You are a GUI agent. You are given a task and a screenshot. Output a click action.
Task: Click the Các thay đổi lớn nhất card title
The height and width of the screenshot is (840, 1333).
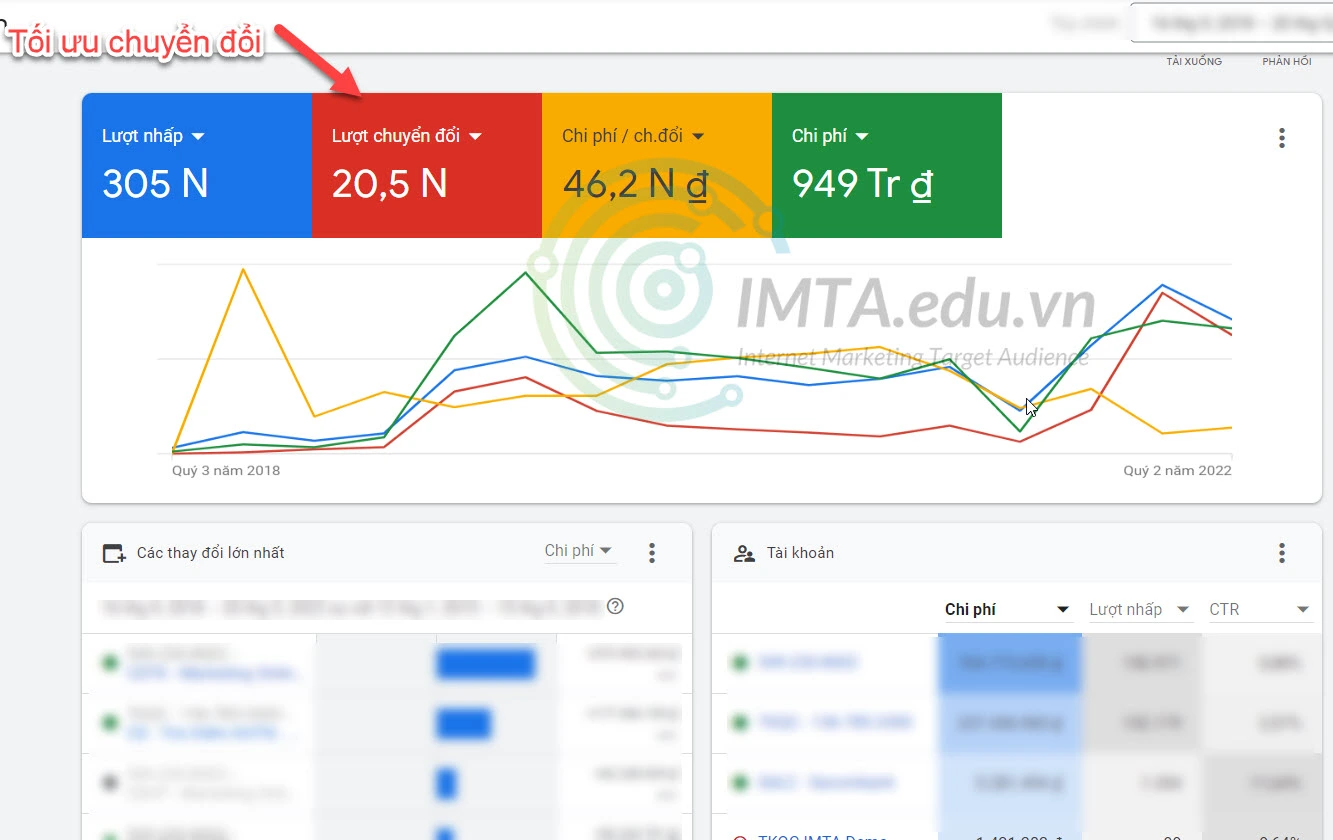point(211,553)
